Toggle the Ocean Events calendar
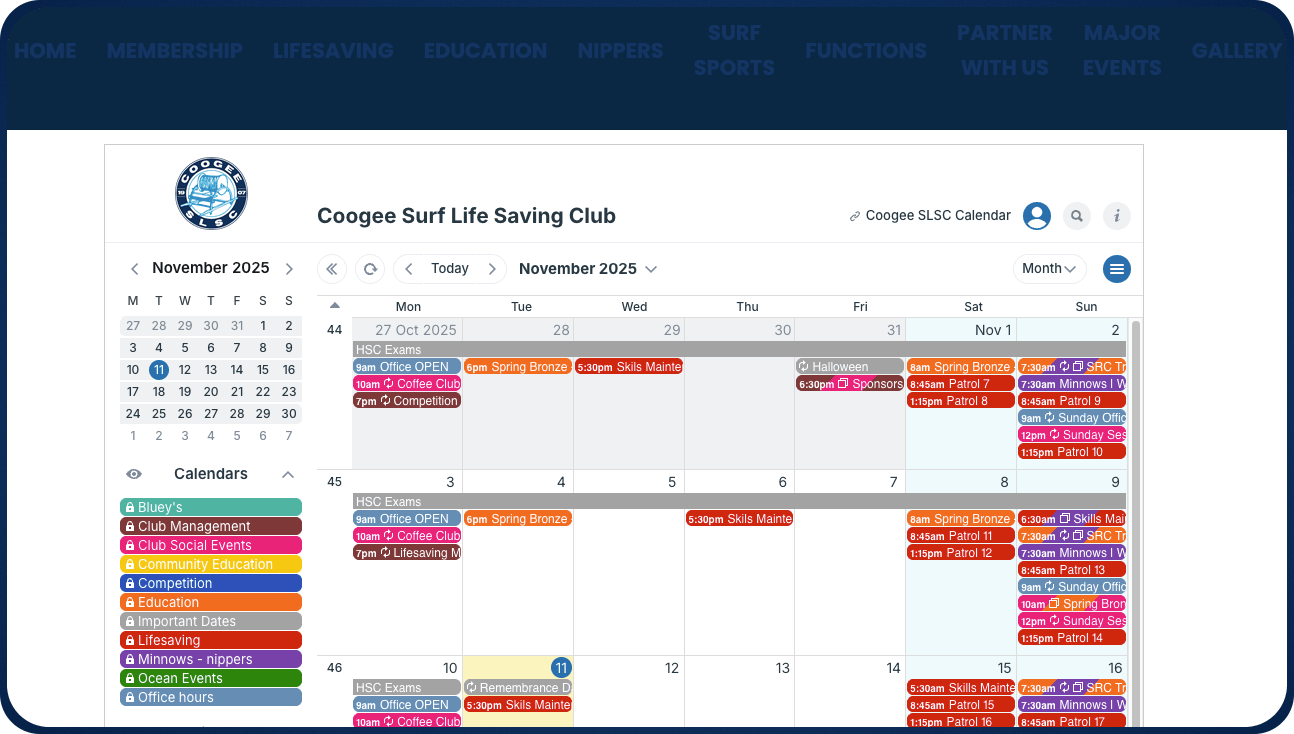The height and width of the screenshot is (734, 1294). point(211,678)
